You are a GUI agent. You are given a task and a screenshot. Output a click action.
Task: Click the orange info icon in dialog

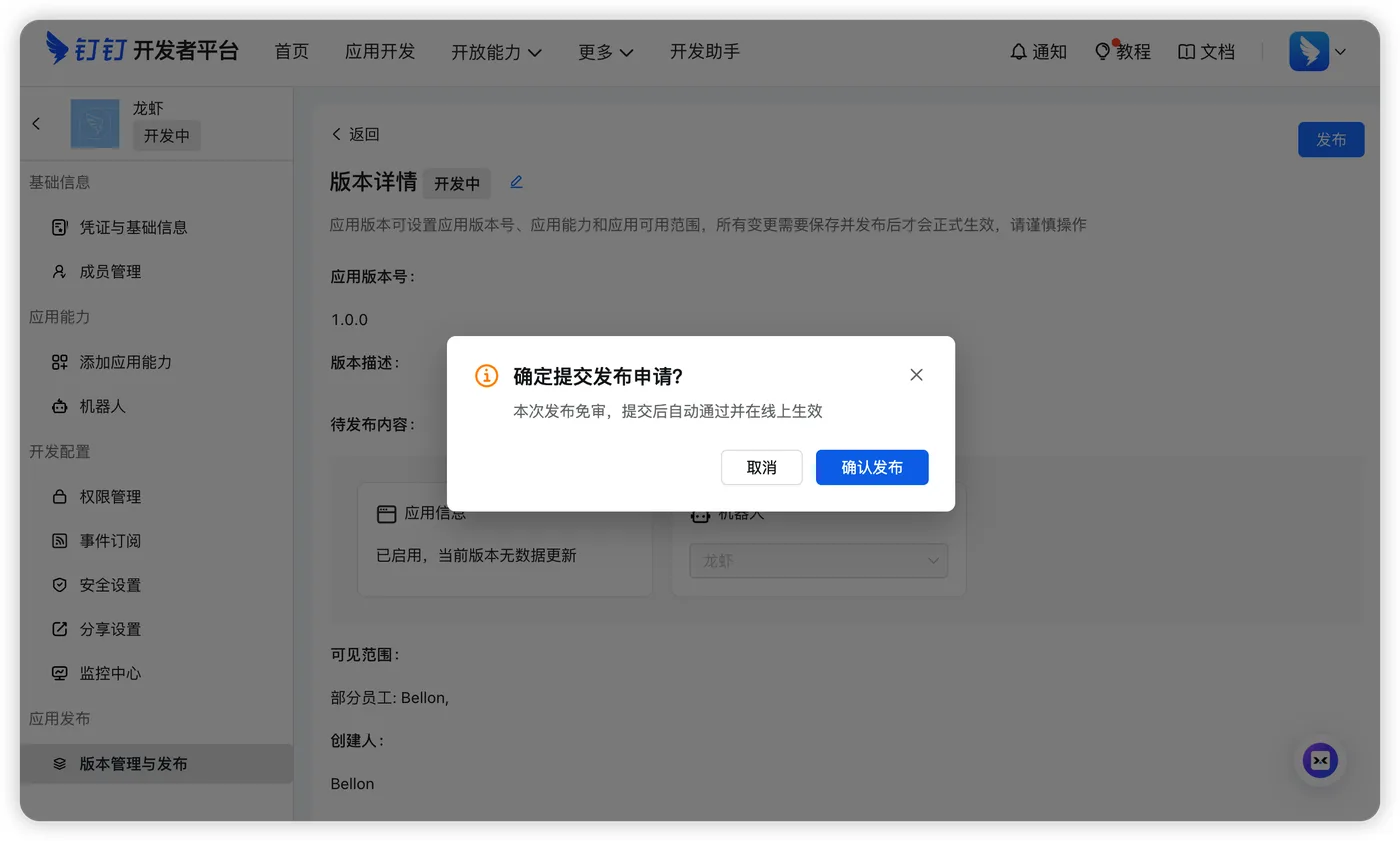point(486,376)
